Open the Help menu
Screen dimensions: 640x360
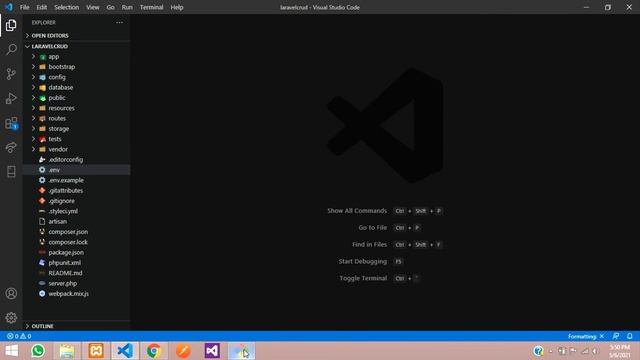tap(177, 7)
